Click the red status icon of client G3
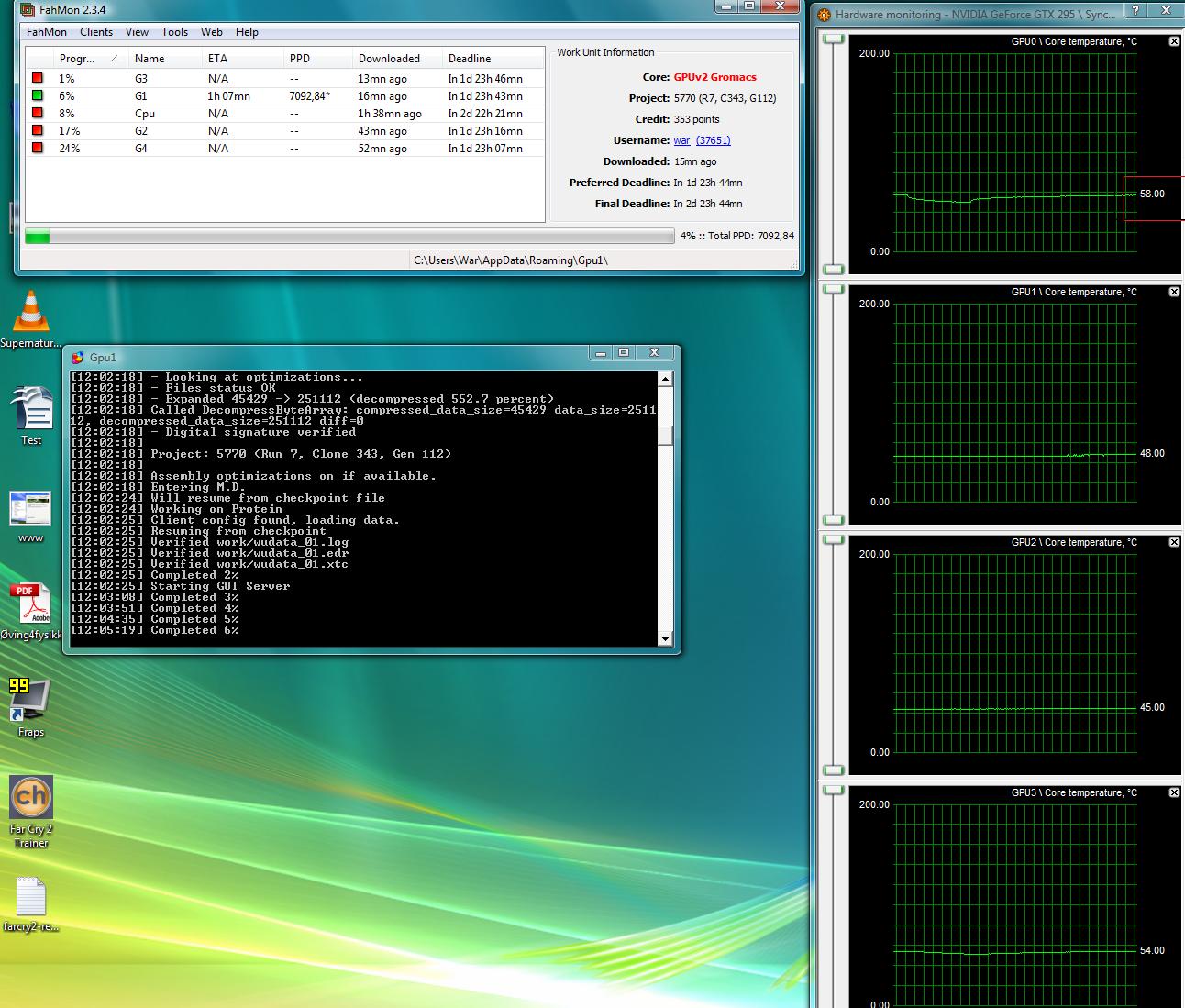This screenshot has width=1185, height=1008. [x=38, y=79]
